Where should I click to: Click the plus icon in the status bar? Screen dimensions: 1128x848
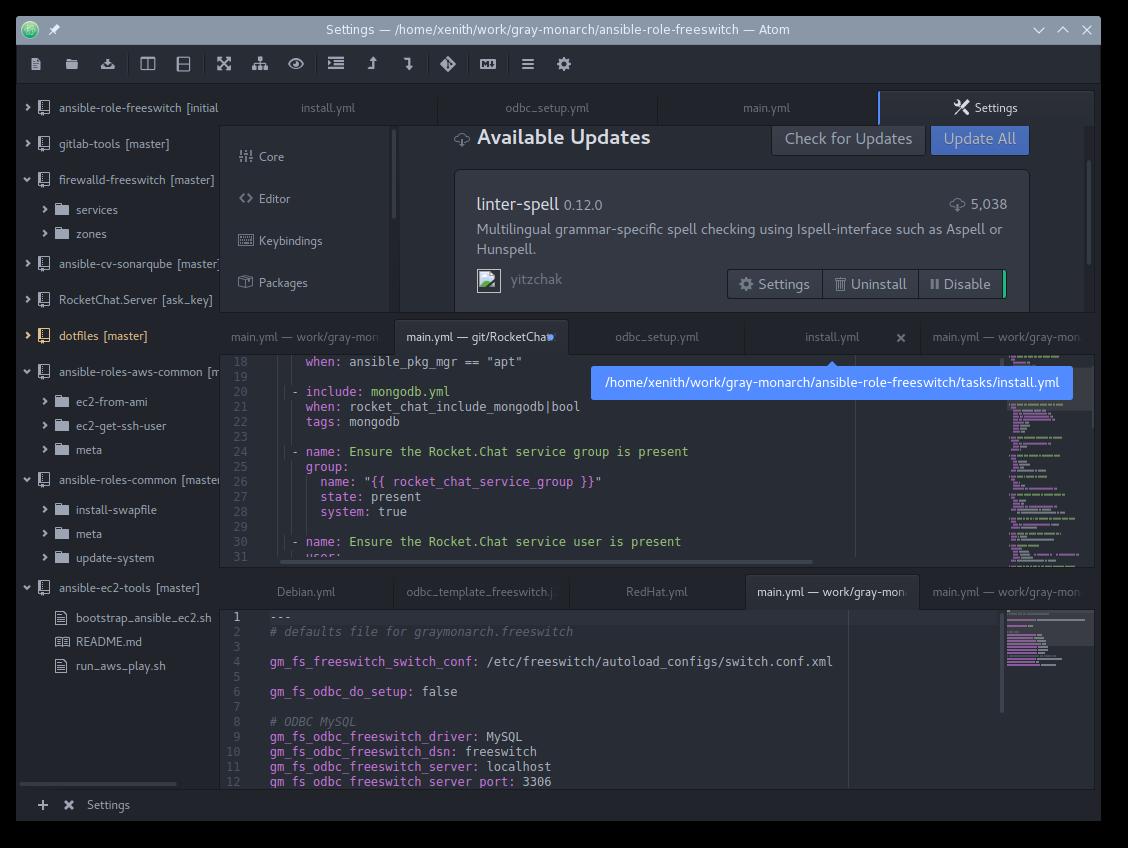[x=43, y=805]
